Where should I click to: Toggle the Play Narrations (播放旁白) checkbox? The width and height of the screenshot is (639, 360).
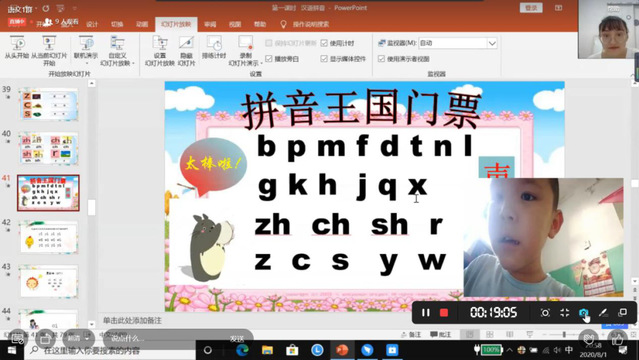pyautogui.click(x=269, y=59)
